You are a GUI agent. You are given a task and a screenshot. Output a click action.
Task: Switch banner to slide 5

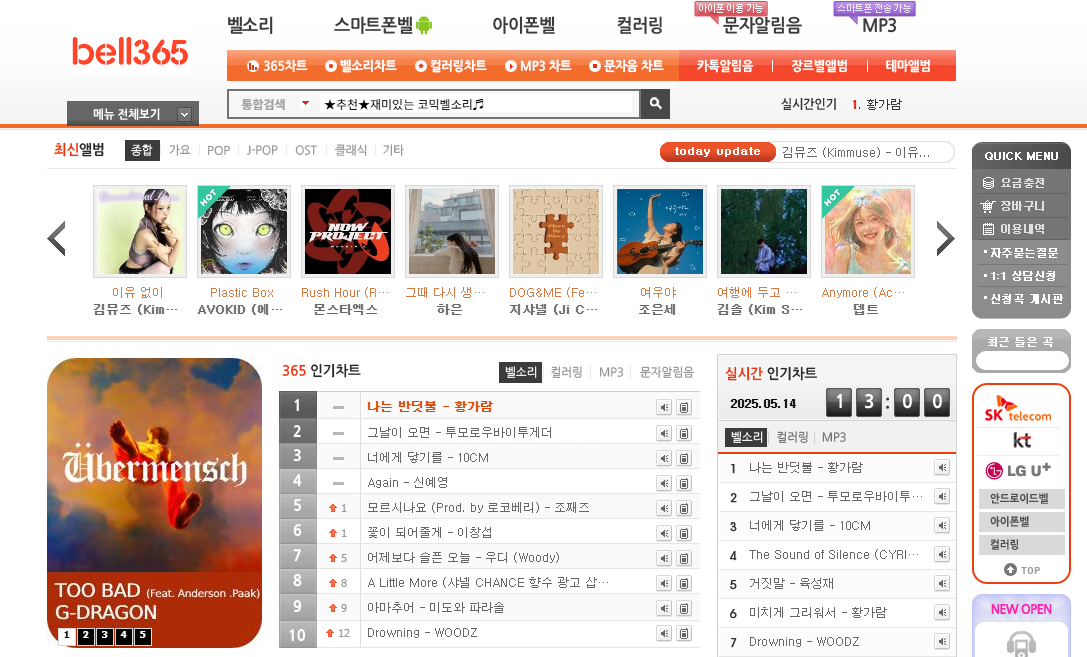143,635
